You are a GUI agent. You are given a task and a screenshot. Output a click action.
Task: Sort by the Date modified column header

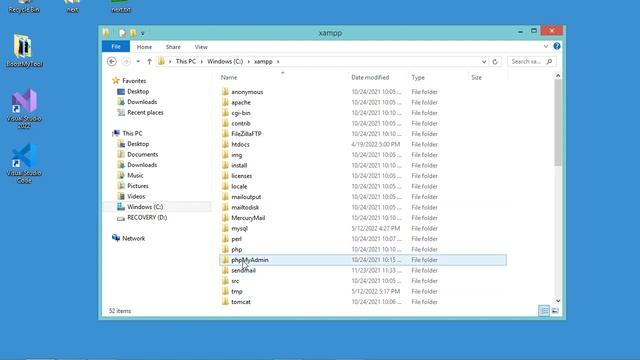click(x=370, y=78)
